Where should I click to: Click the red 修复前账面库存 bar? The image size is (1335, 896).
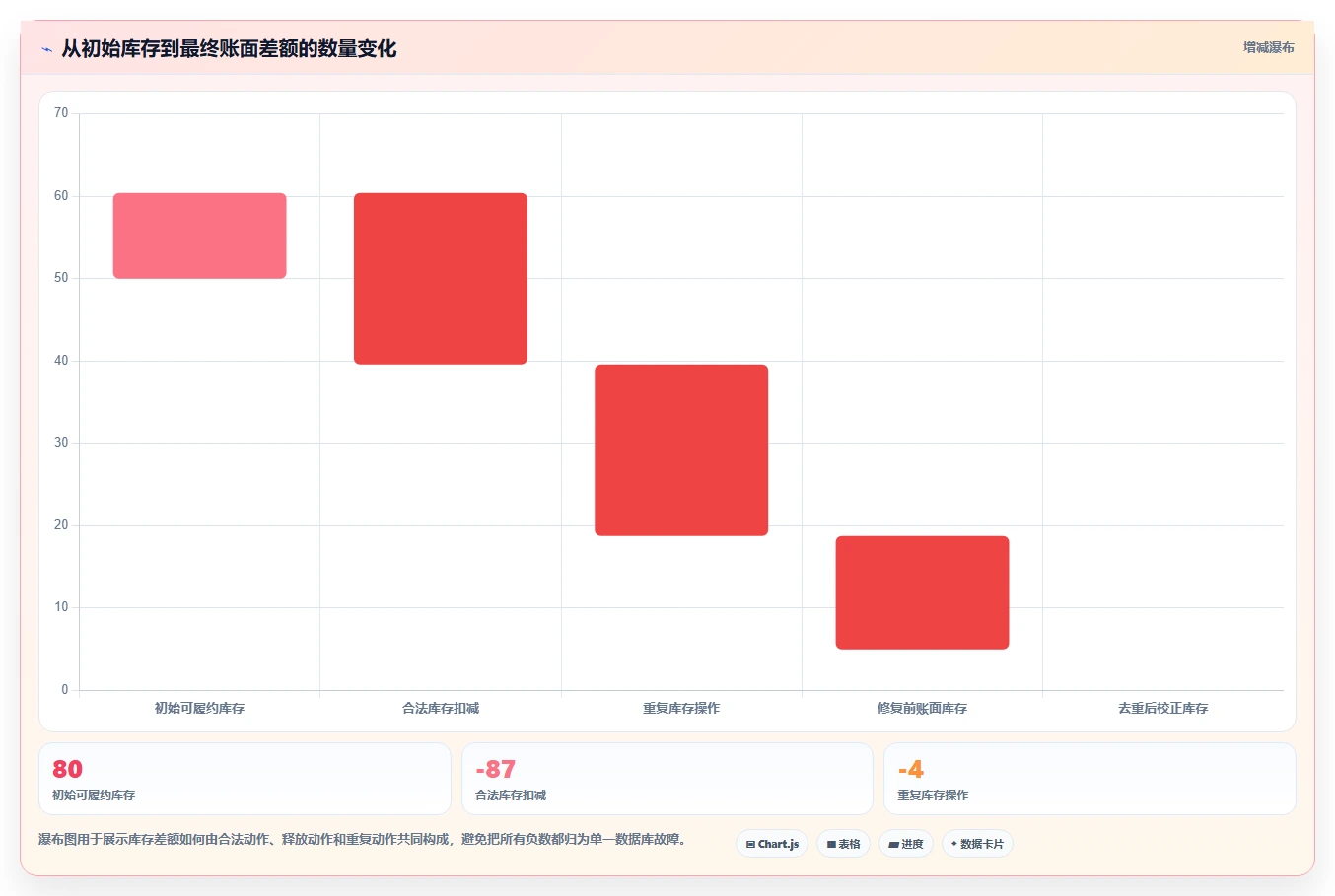coord(922,592)
